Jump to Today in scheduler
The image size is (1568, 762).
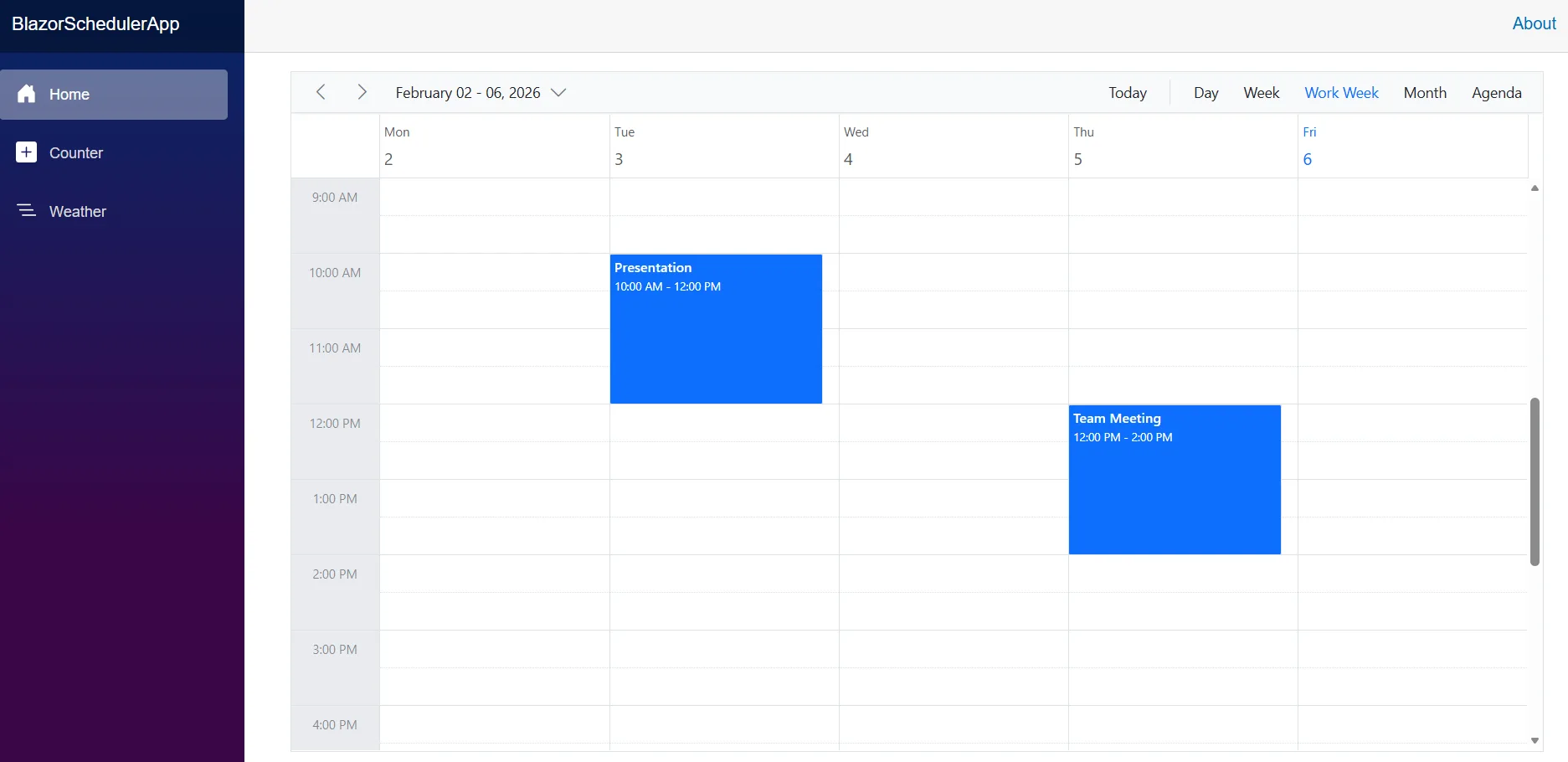(x=1128, y=93)
